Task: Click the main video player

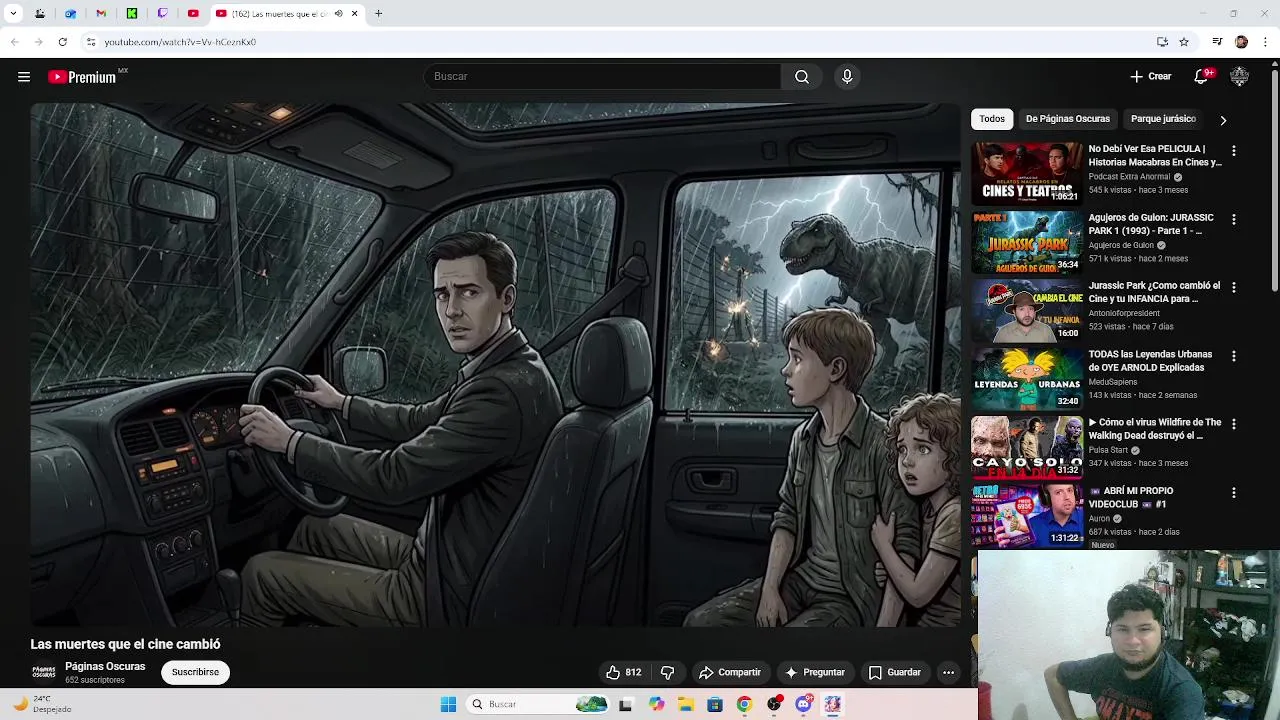Action: click(495, 365)
